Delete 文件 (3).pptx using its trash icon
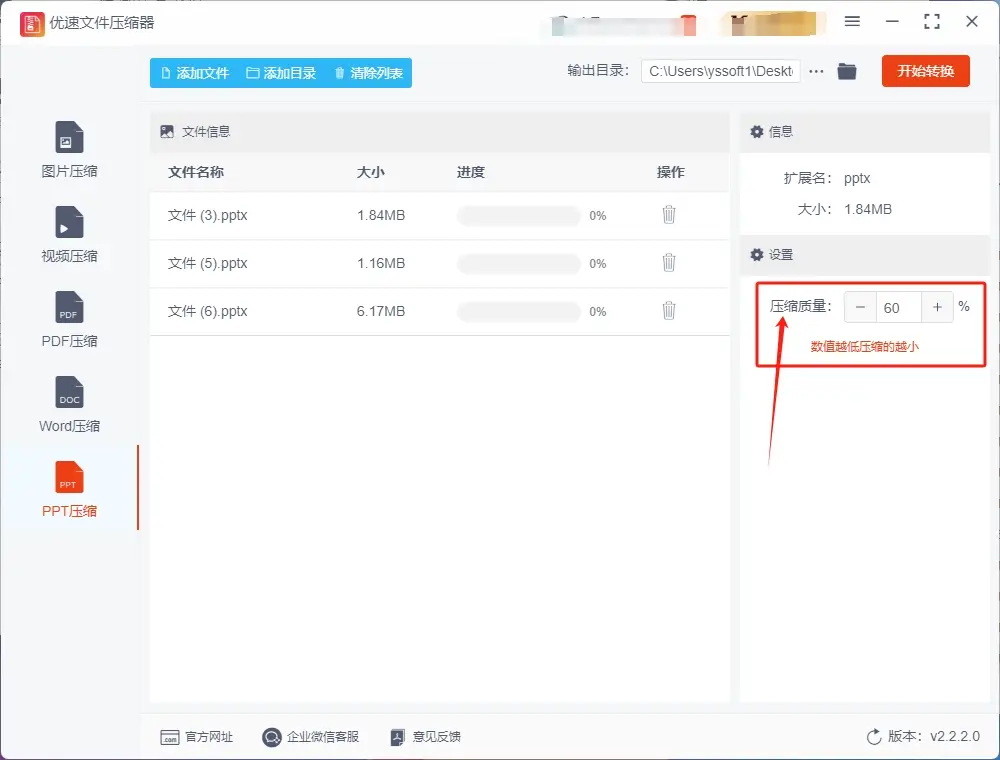Image resolution: width=1000 pixels, height=760 pixels. (x=668, y=215)
